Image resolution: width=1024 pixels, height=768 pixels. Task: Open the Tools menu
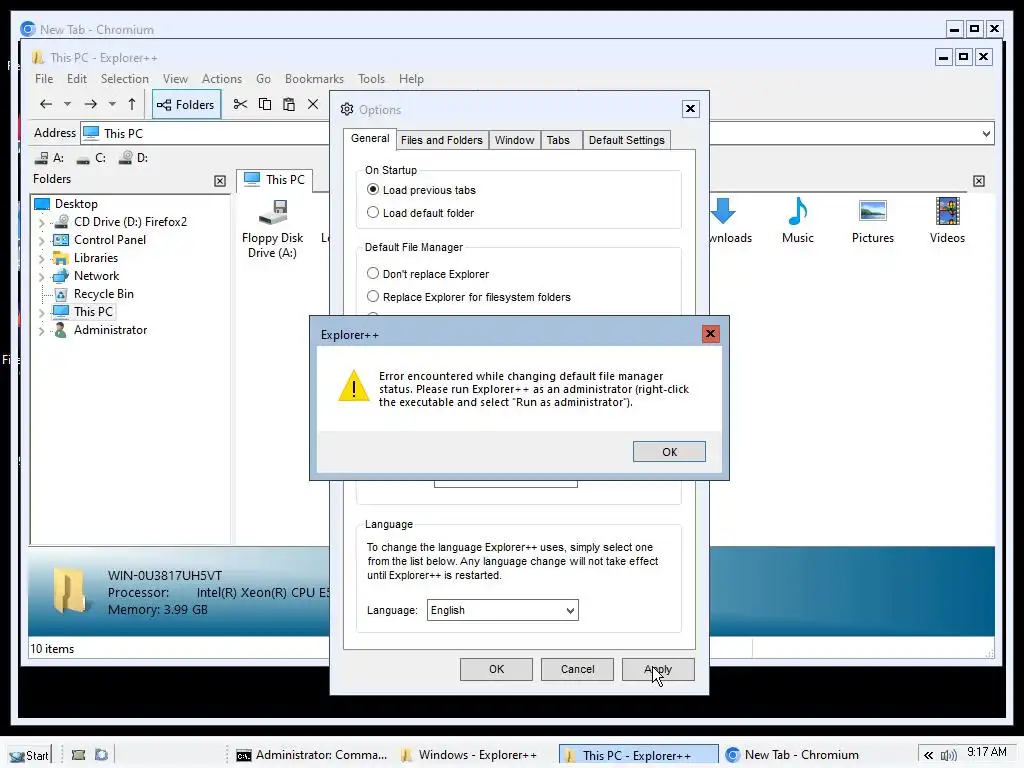[x=371, y=79]
